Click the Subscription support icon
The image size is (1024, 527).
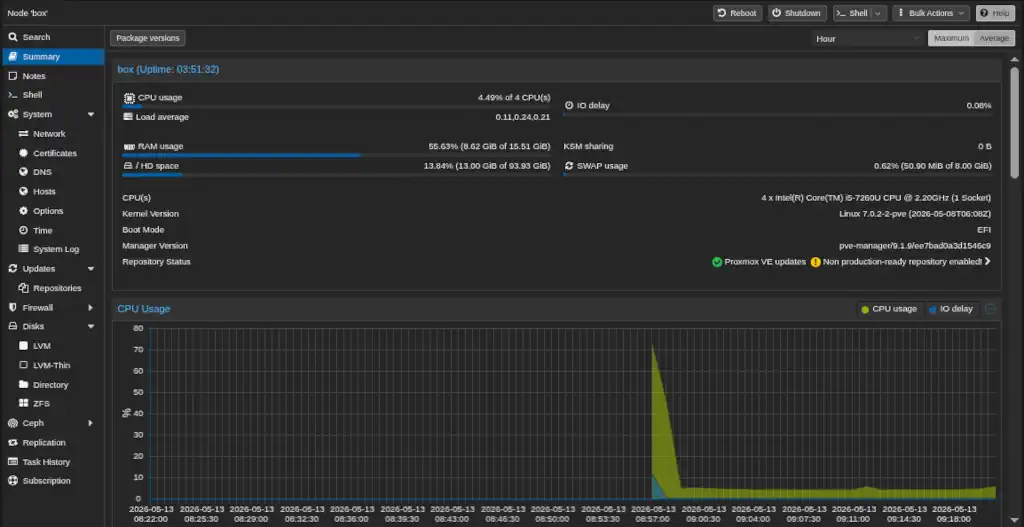click(12, 481)
